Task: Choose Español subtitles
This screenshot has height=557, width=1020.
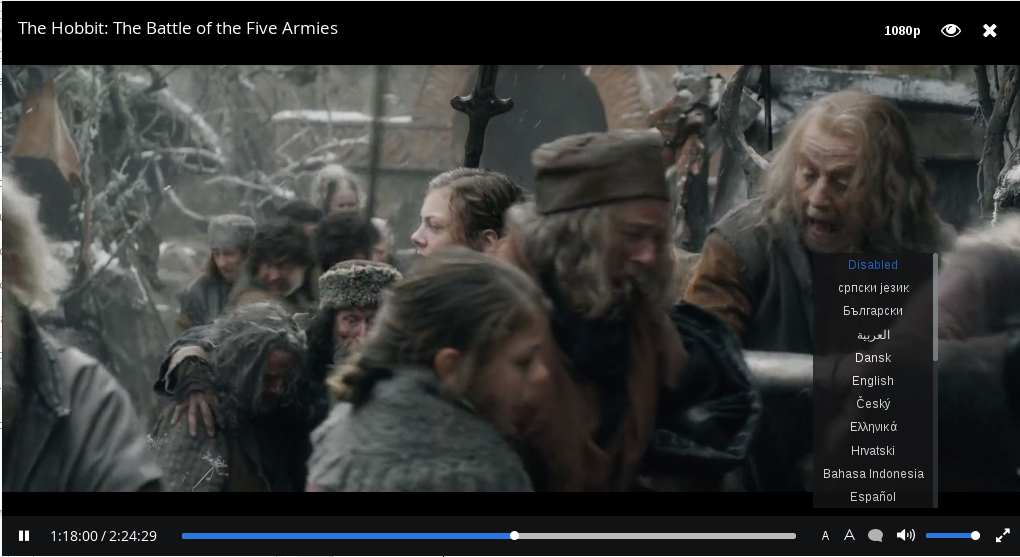Action: (872, 496)
